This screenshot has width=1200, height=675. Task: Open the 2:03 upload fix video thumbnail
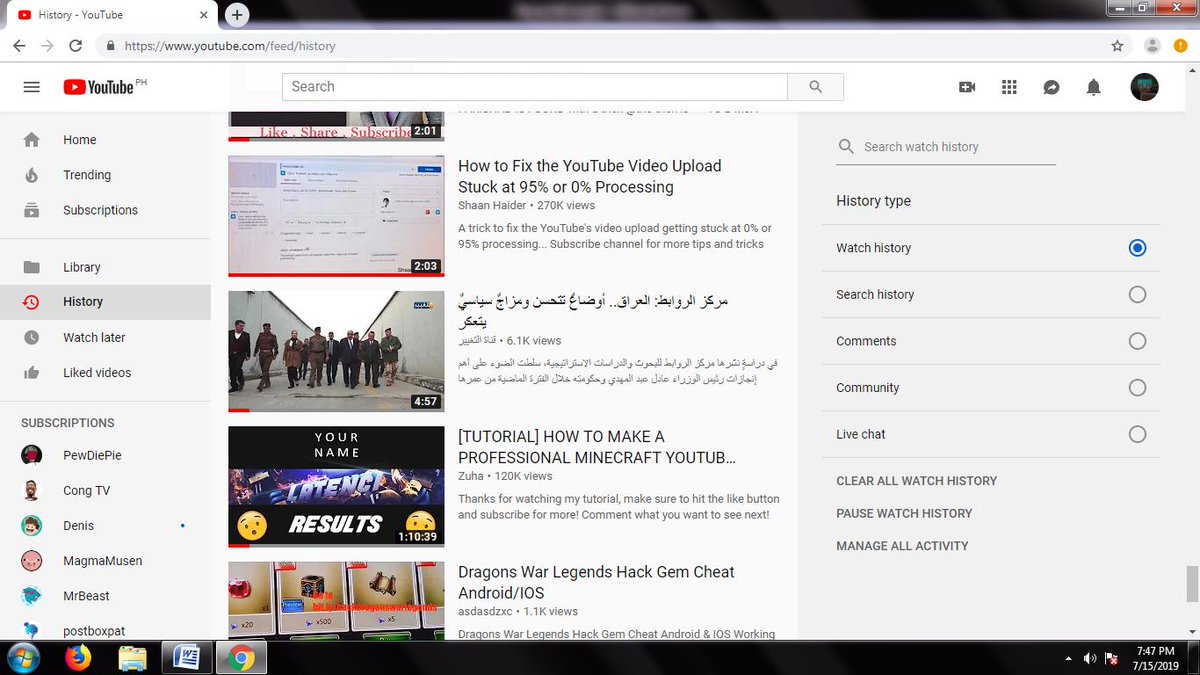point(336,216)
